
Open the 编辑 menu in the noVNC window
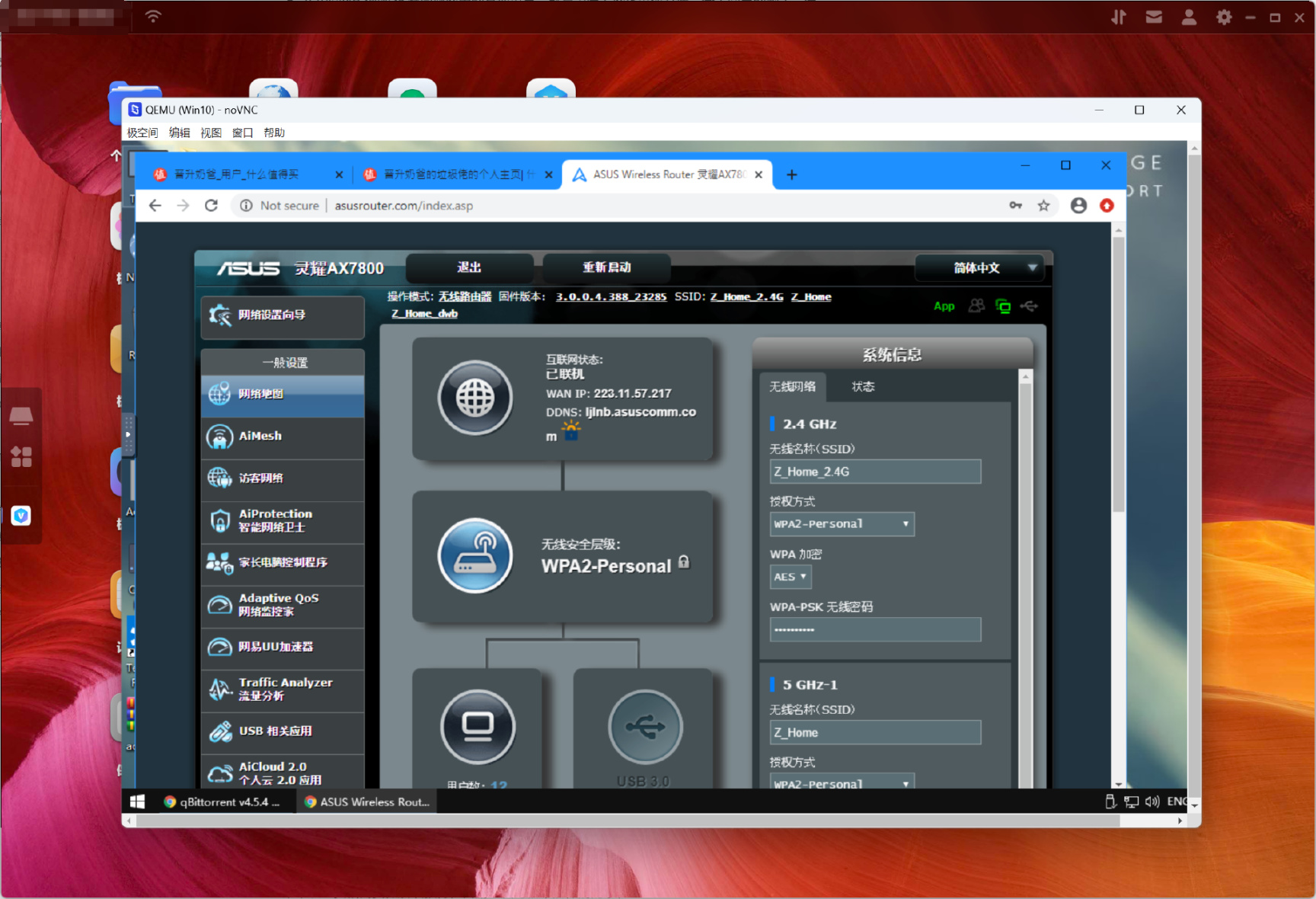point(180,133)
